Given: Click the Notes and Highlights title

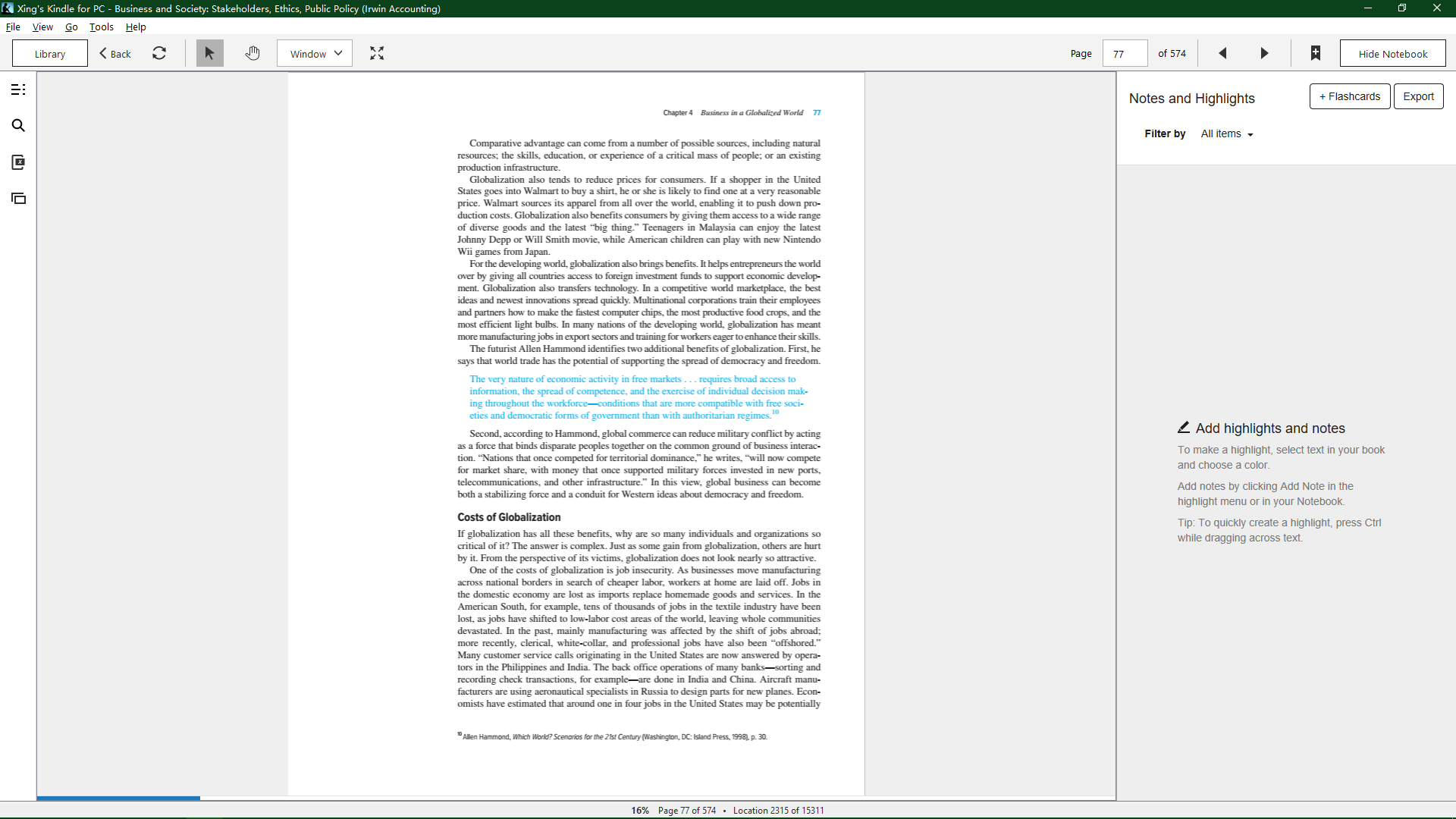Looking at the screenshot, I should (1191, 99).
